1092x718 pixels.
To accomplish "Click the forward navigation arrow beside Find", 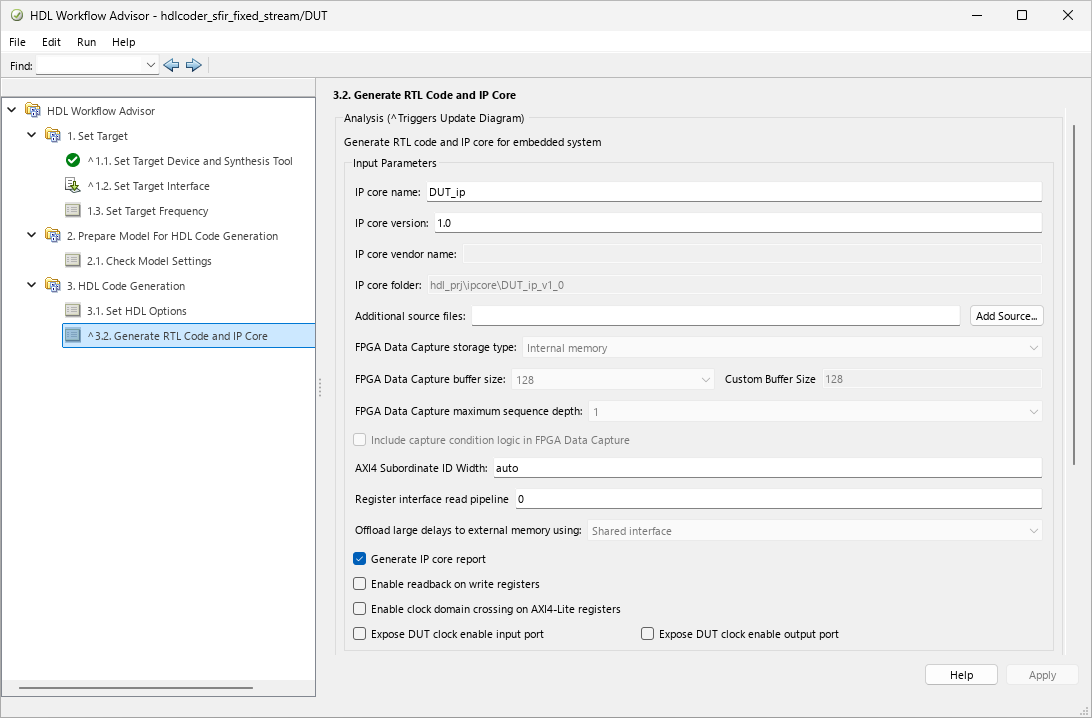I will point(194,64).
